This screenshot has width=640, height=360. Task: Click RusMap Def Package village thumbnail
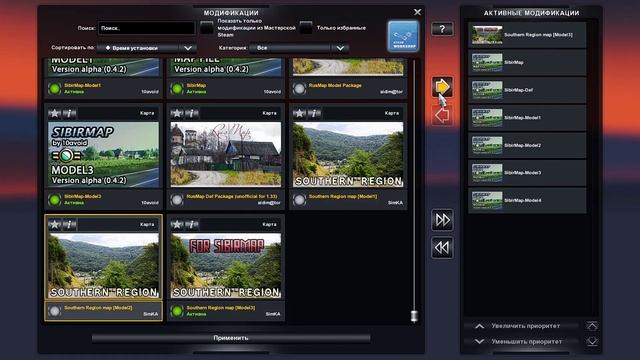[x=226, y=154]
